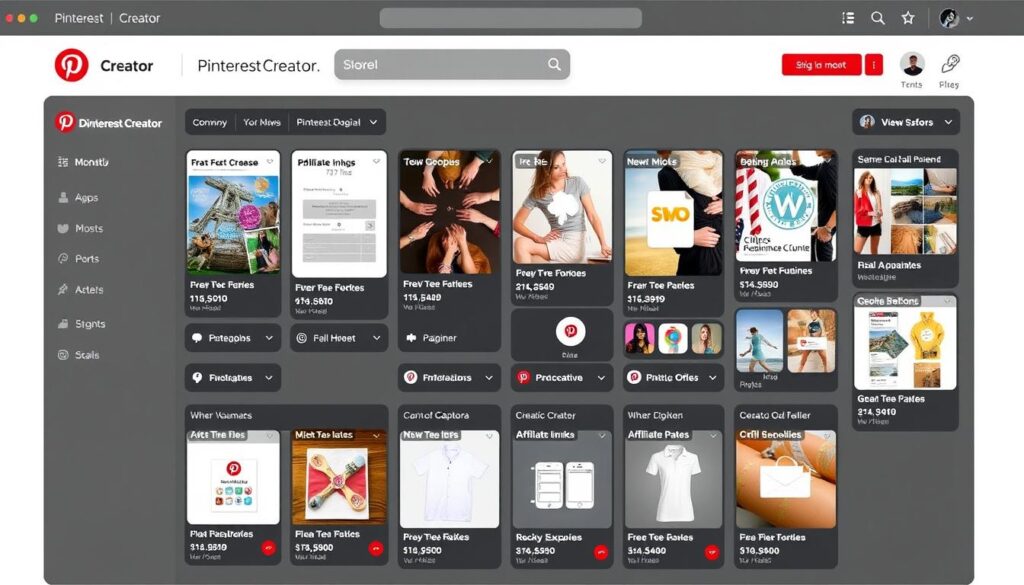The width and height of the screenshot is (1024, 585).
Task: Click the Pinterest logo next to Creator
Action: coord(71,65)
